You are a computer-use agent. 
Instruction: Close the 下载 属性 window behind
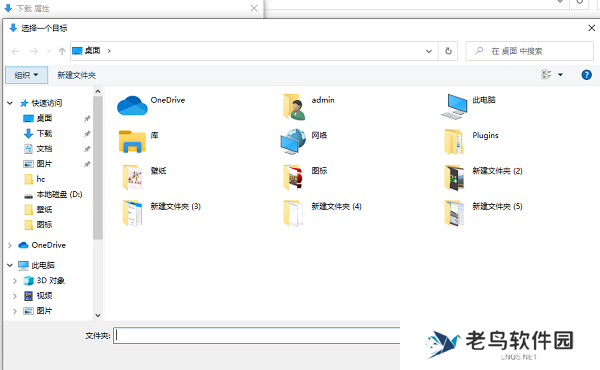click(x=254, y=8)
